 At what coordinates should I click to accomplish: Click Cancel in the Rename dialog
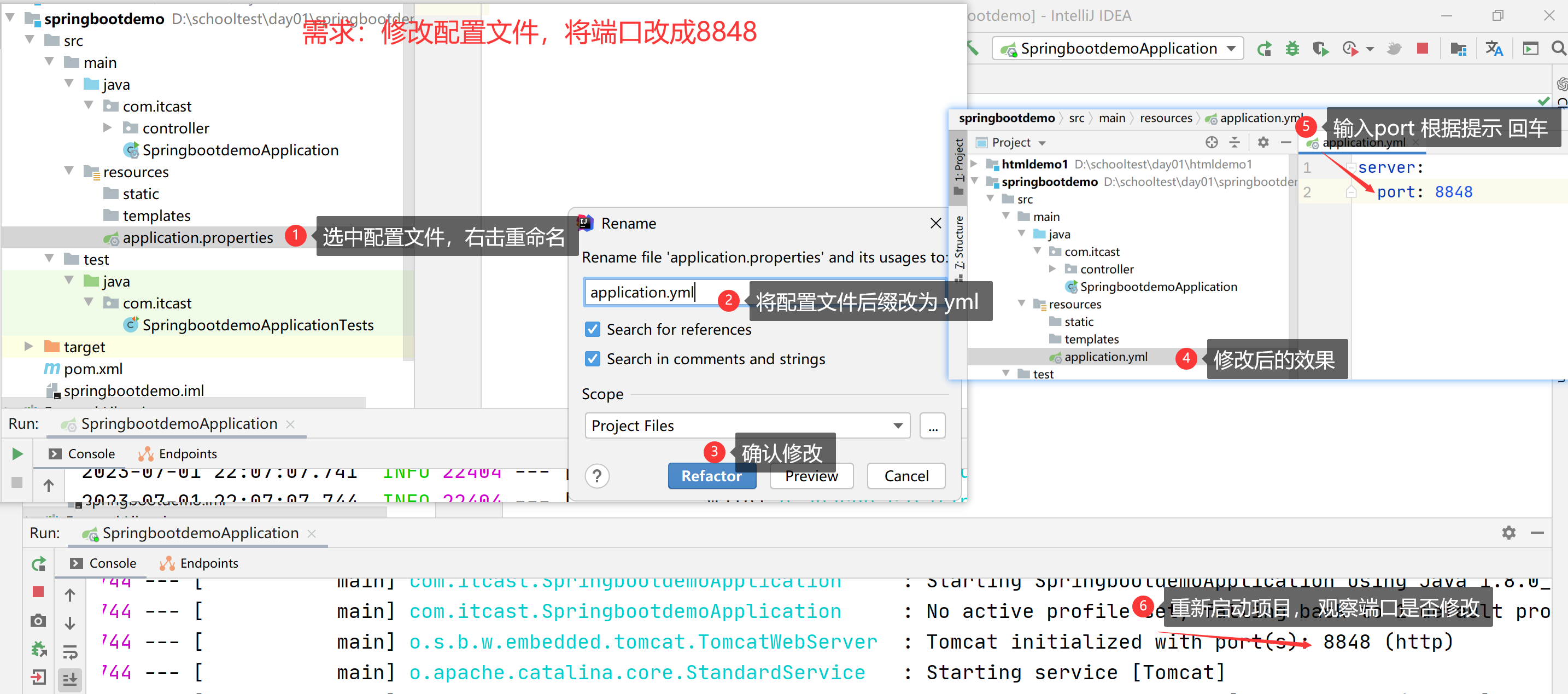tap(906, 476)
